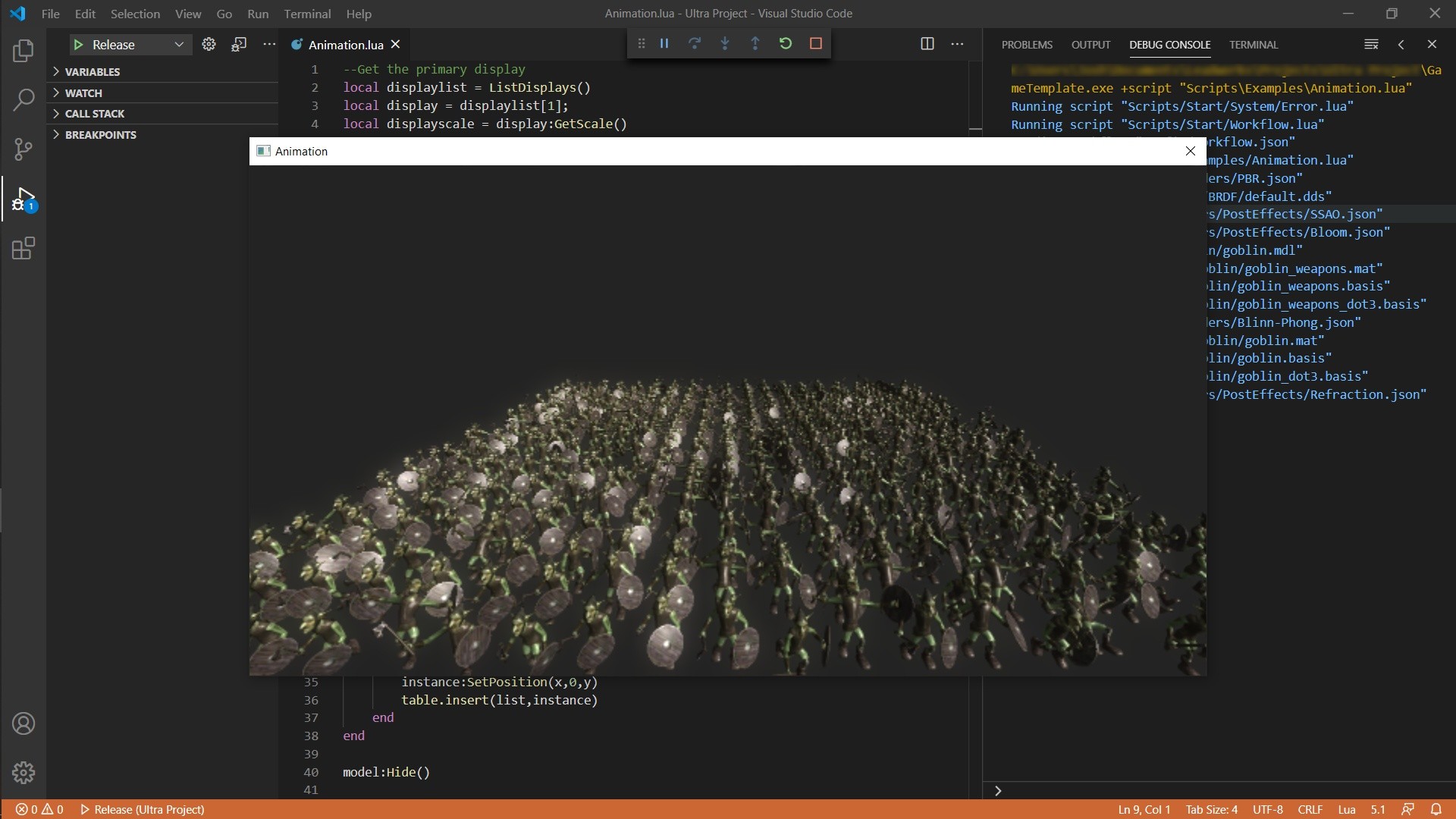Pause the running debug session

click(x=664, y=43)
